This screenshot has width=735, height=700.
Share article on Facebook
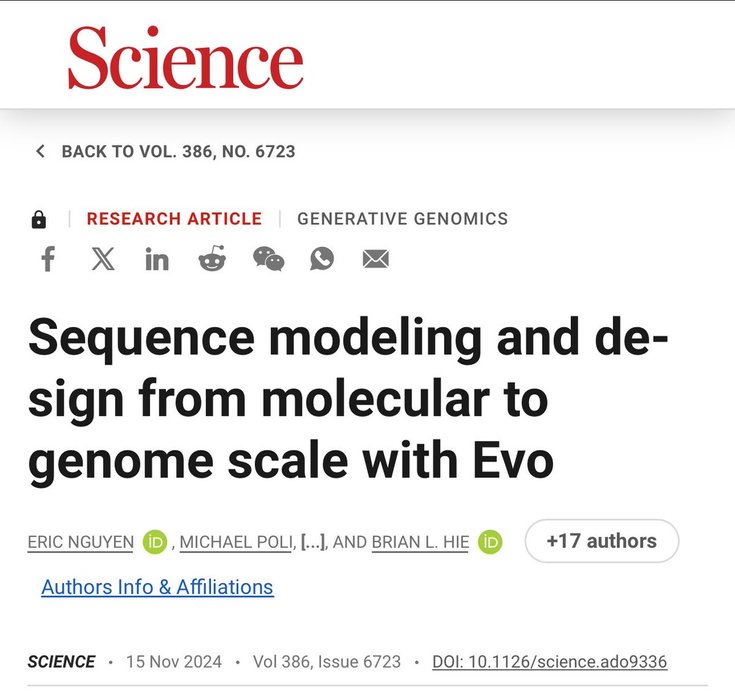(47, 260)
